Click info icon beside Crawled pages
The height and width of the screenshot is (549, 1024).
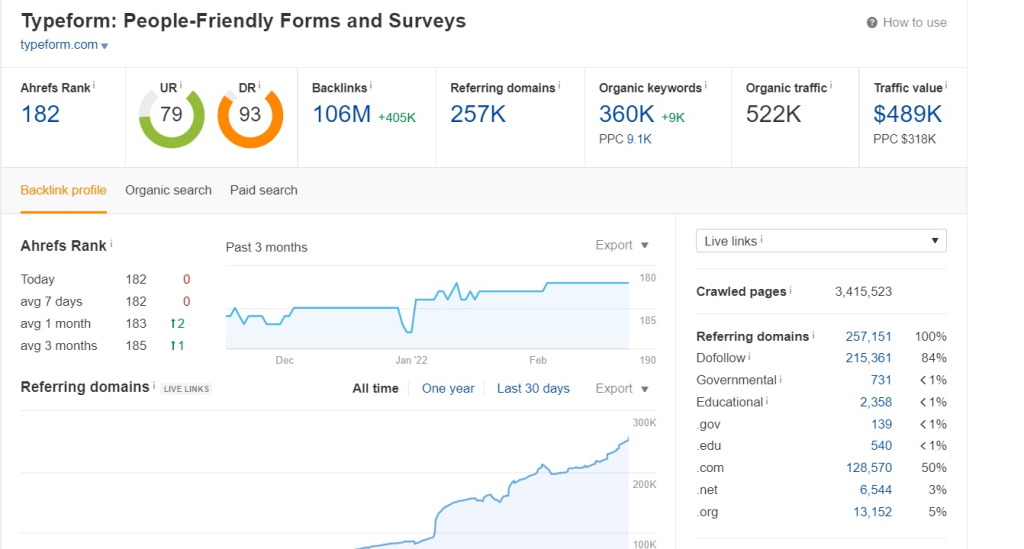[790, 291]
